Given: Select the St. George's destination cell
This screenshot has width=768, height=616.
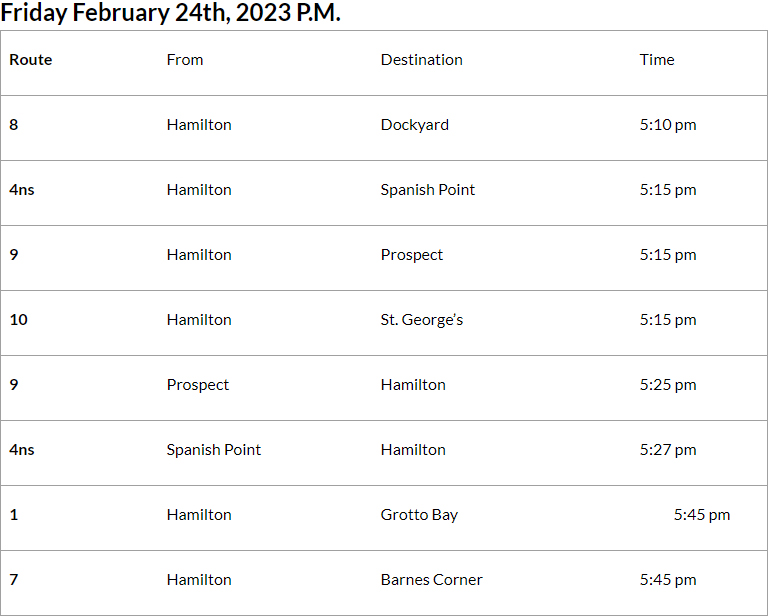Looking at the screenshot, I should pyautogui.click(x=421, y=320).
